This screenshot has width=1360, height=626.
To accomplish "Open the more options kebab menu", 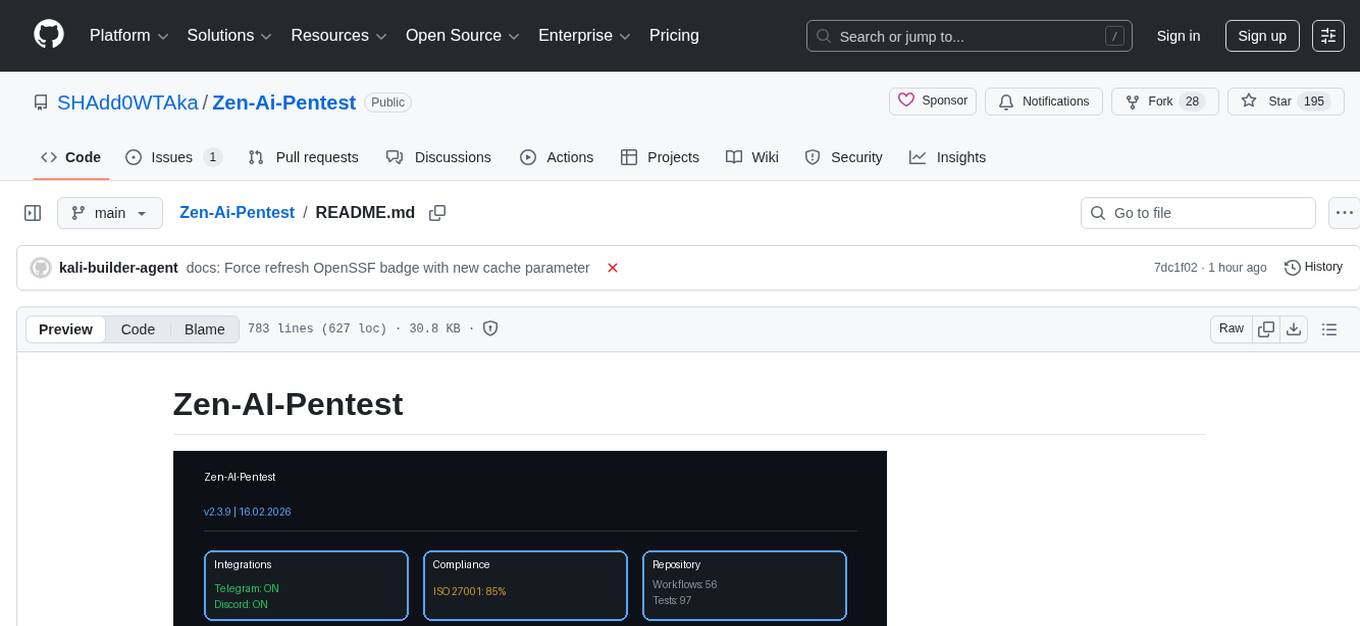I will click(x=1344, y=213).
